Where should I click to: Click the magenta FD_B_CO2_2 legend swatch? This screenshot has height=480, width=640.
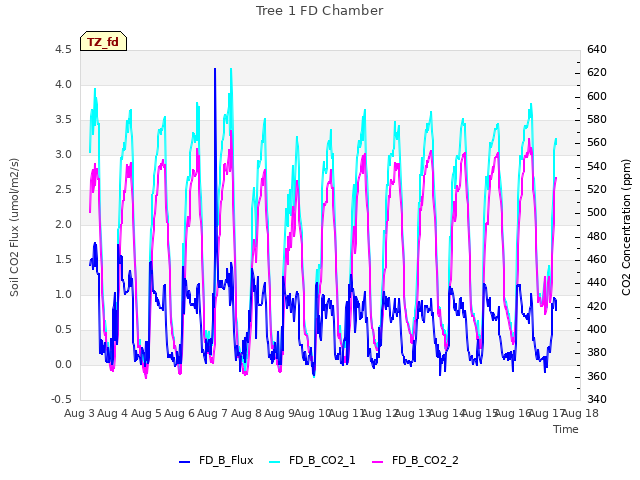(x=378, y=461)
